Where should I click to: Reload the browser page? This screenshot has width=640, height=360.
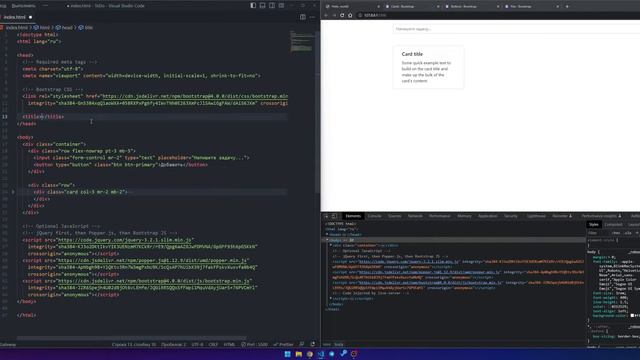click(342, 15)
